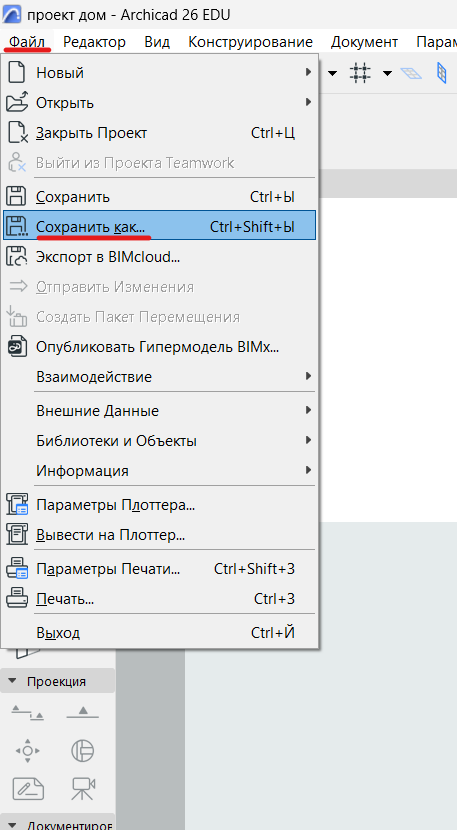Click the New document icon beside Новый

click(16, 72)
